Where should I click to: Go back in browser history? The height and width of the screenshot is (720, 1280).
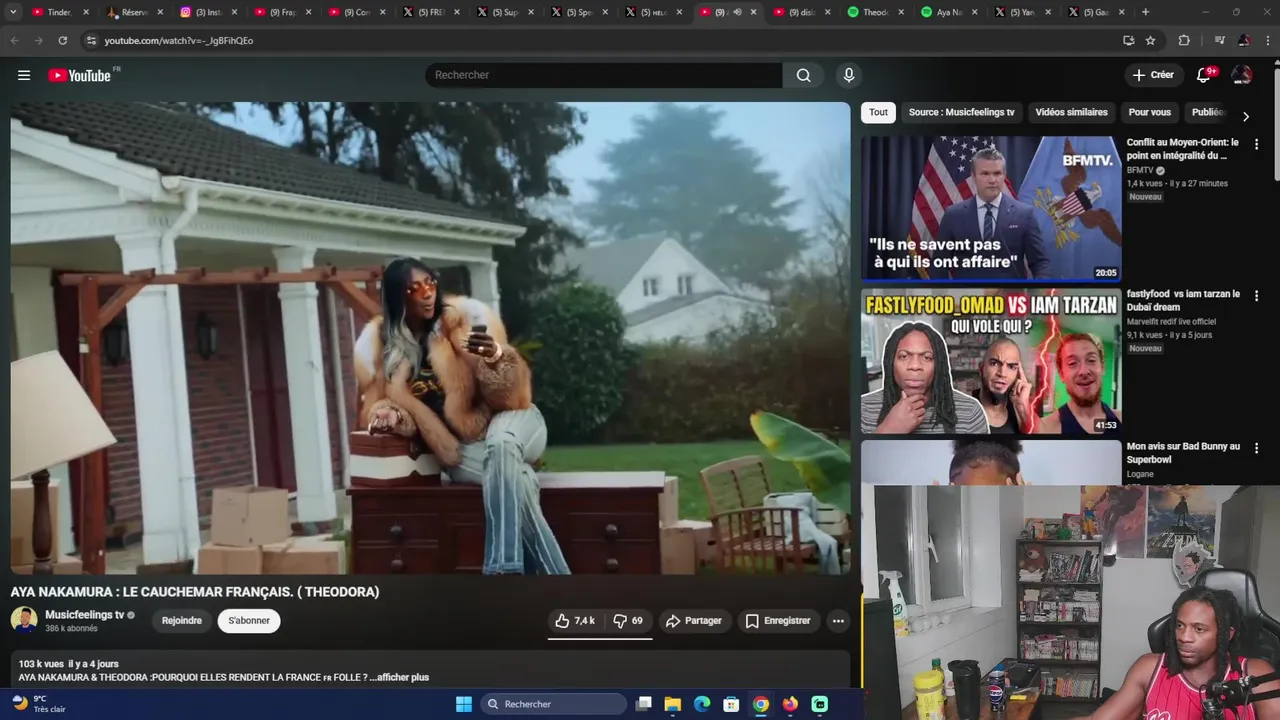coord(14,40)
